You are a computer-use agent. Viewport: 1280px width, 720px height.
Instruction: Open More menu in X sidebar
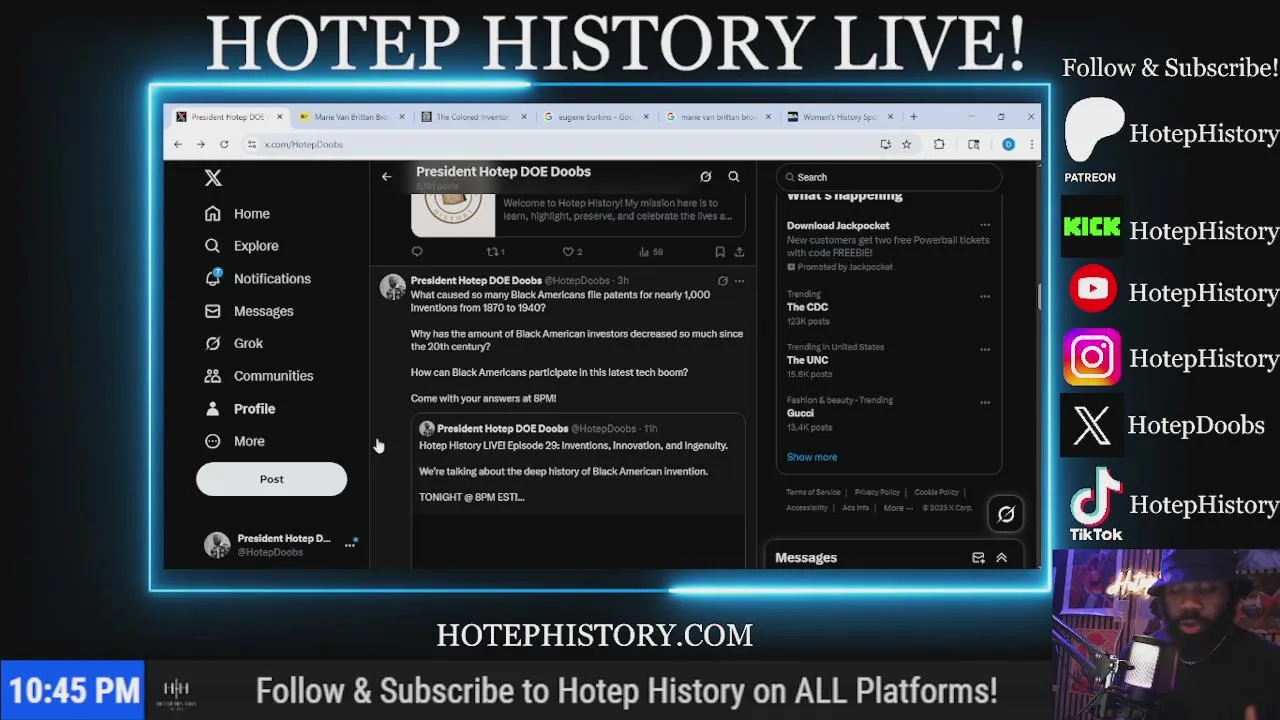click(235, 441)
